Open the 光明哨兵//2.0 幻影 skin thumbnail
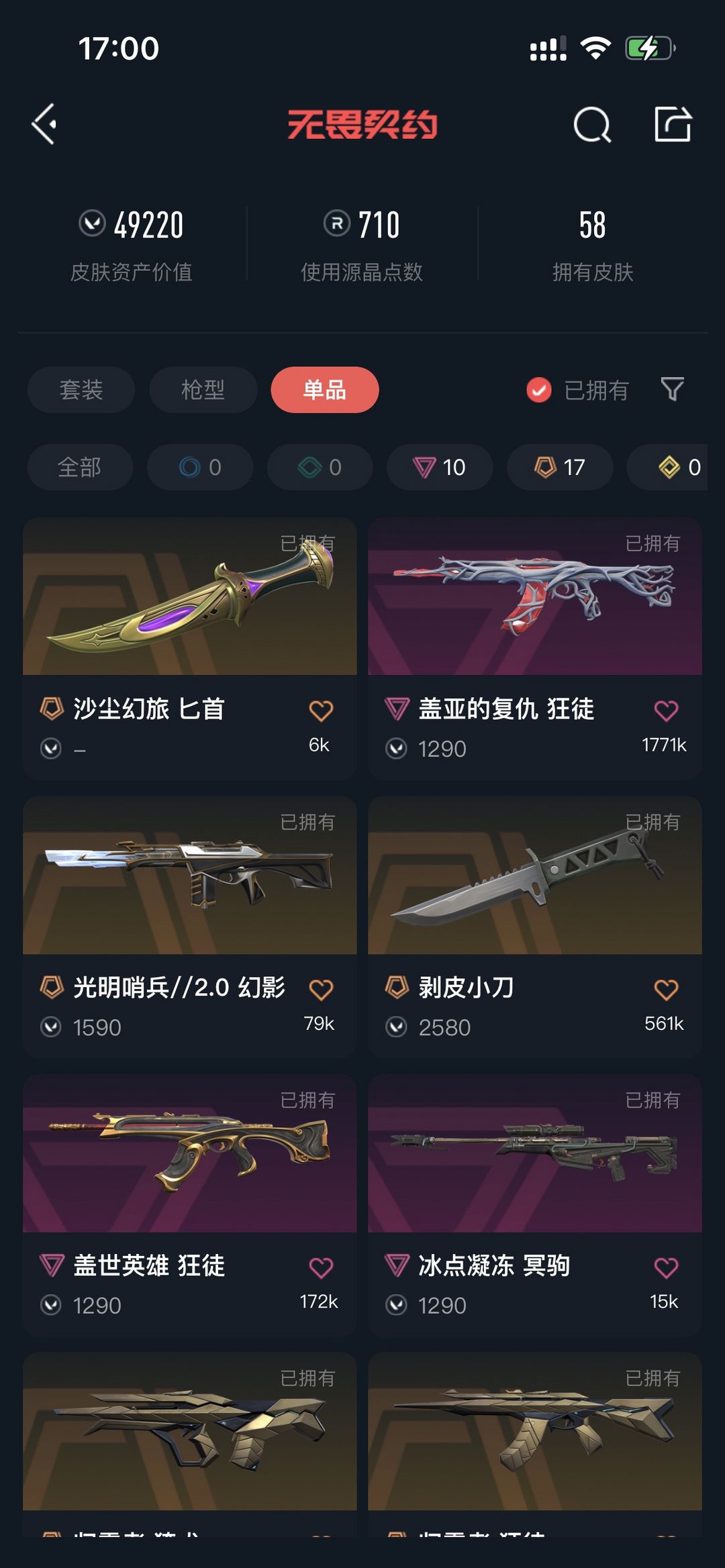Viewport: 725px width, 1568px height. (x=190, y=875)
